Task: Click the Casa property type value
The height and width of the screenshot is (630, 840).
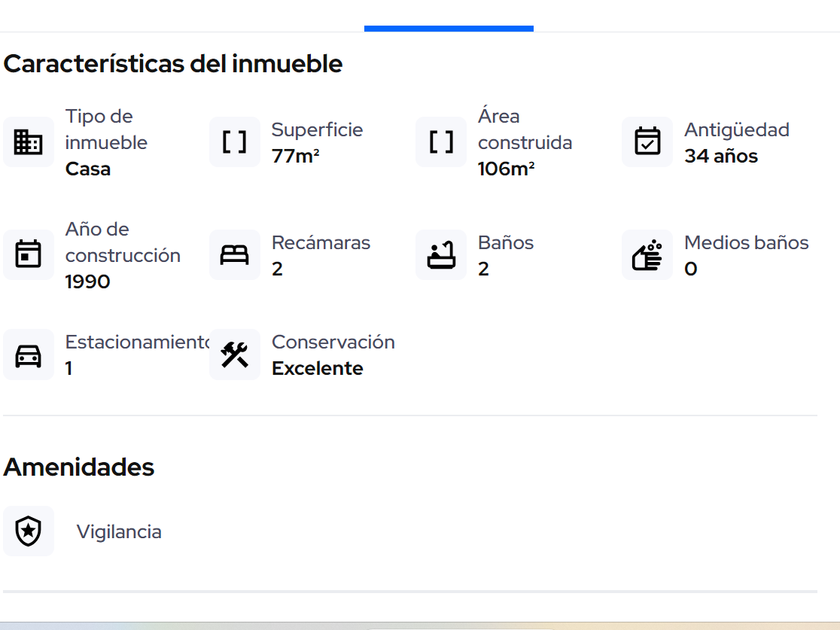Action: click(x=88, y=169)
